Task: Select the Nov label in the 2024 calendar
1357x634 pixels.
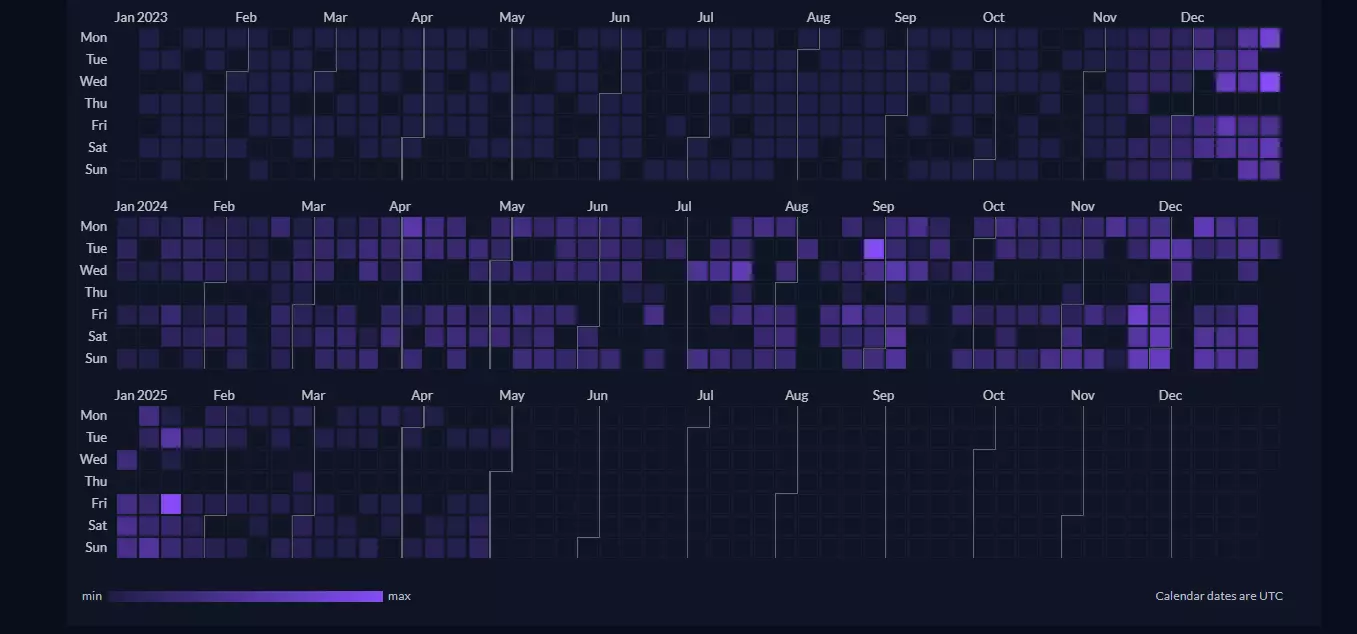Action: point(1083,206)
